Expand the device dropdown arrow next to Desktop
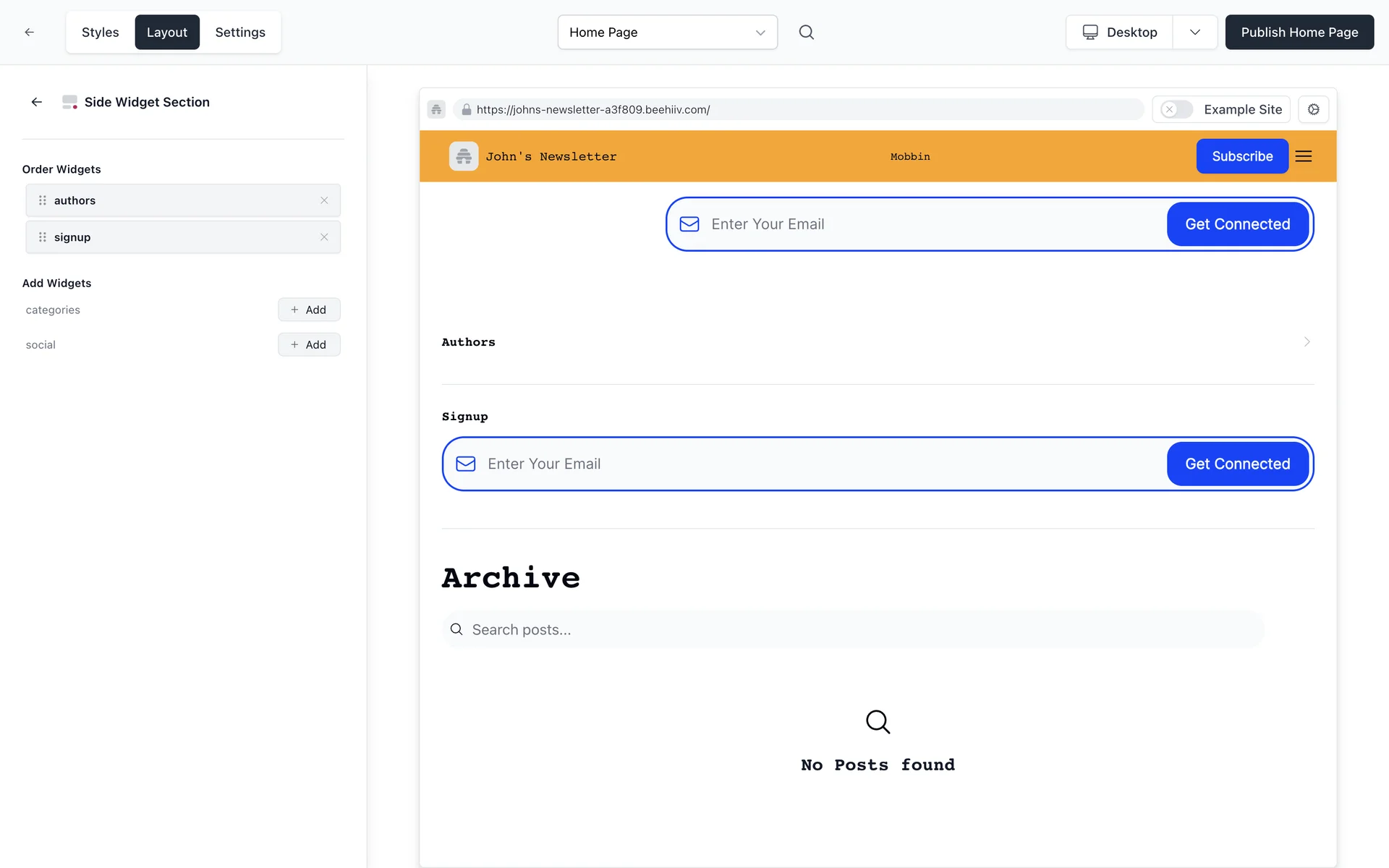Image resolution: width=1389 pixels, height=868 pixels. (x=1194, y=32)
